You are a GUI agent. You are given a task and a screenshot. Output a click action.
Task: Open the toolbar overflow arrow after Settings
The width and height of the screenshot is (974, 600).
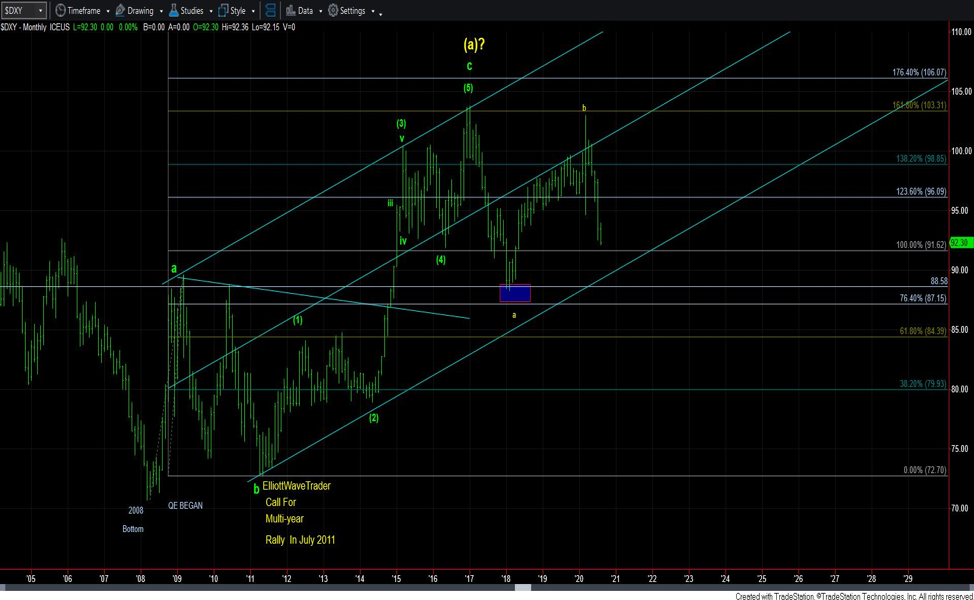click(381, 13)
